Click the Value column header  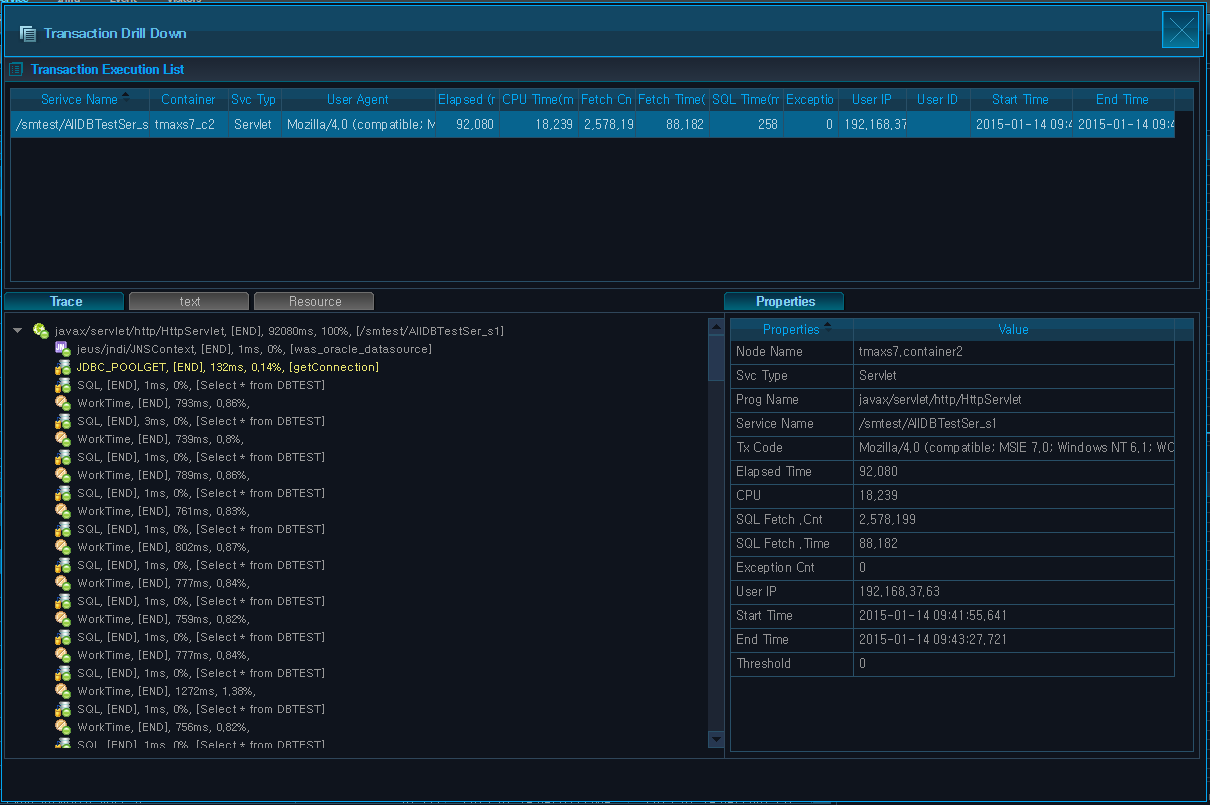(x=1013, y=329)
